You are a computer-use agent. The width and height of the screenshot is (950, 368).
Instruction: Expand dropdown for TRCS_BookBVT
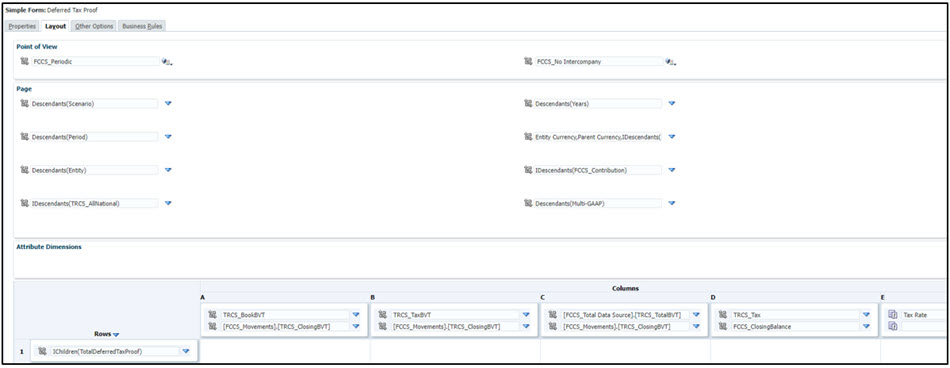(x=356, y=315)
